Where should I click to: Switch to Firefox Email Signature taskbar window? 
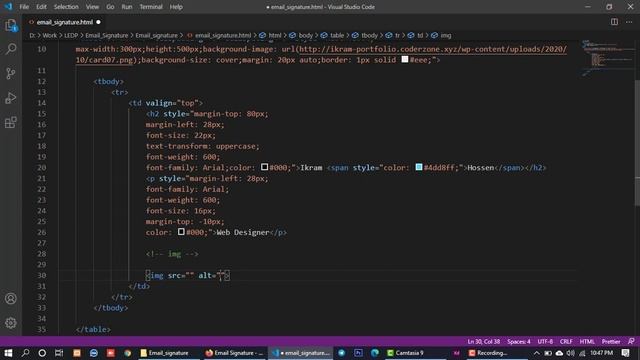[x=235, y=353]
